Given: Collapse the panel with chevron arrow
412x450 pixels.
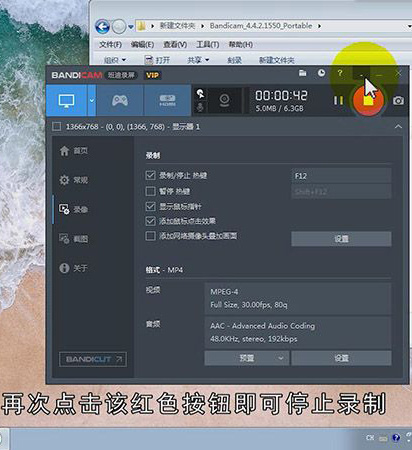Looking at the screenshot, I should [398, 127].
